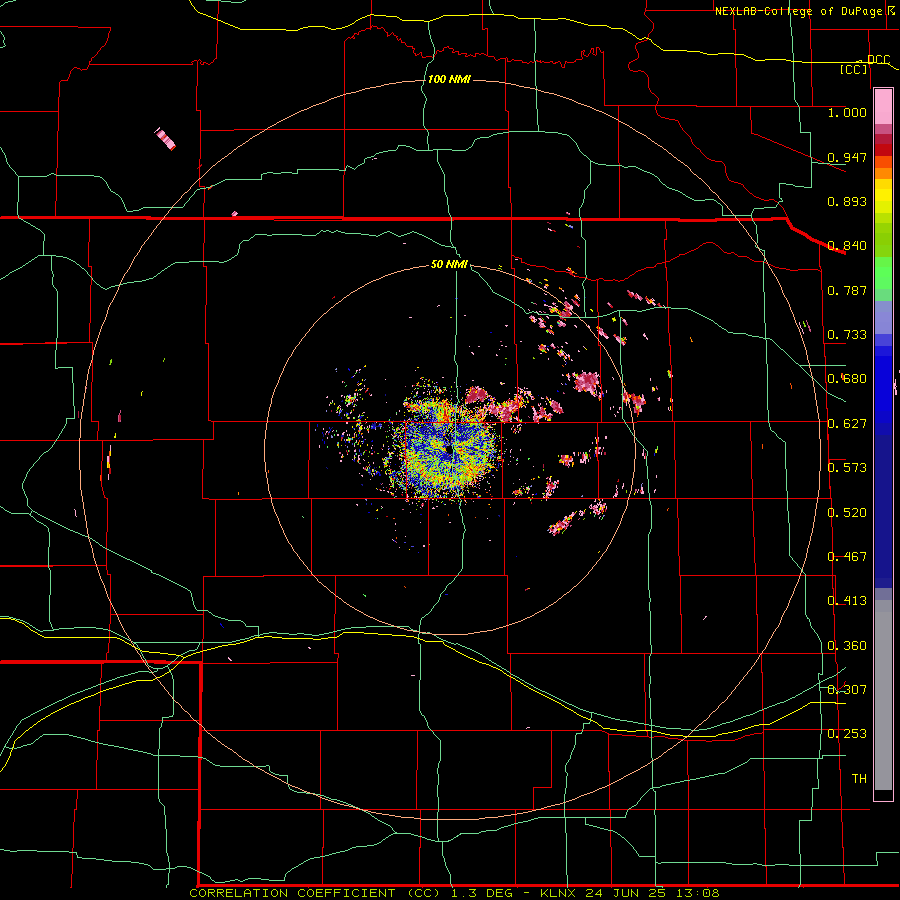Select the 0.520 color scale value

click(x=847, y=513)
